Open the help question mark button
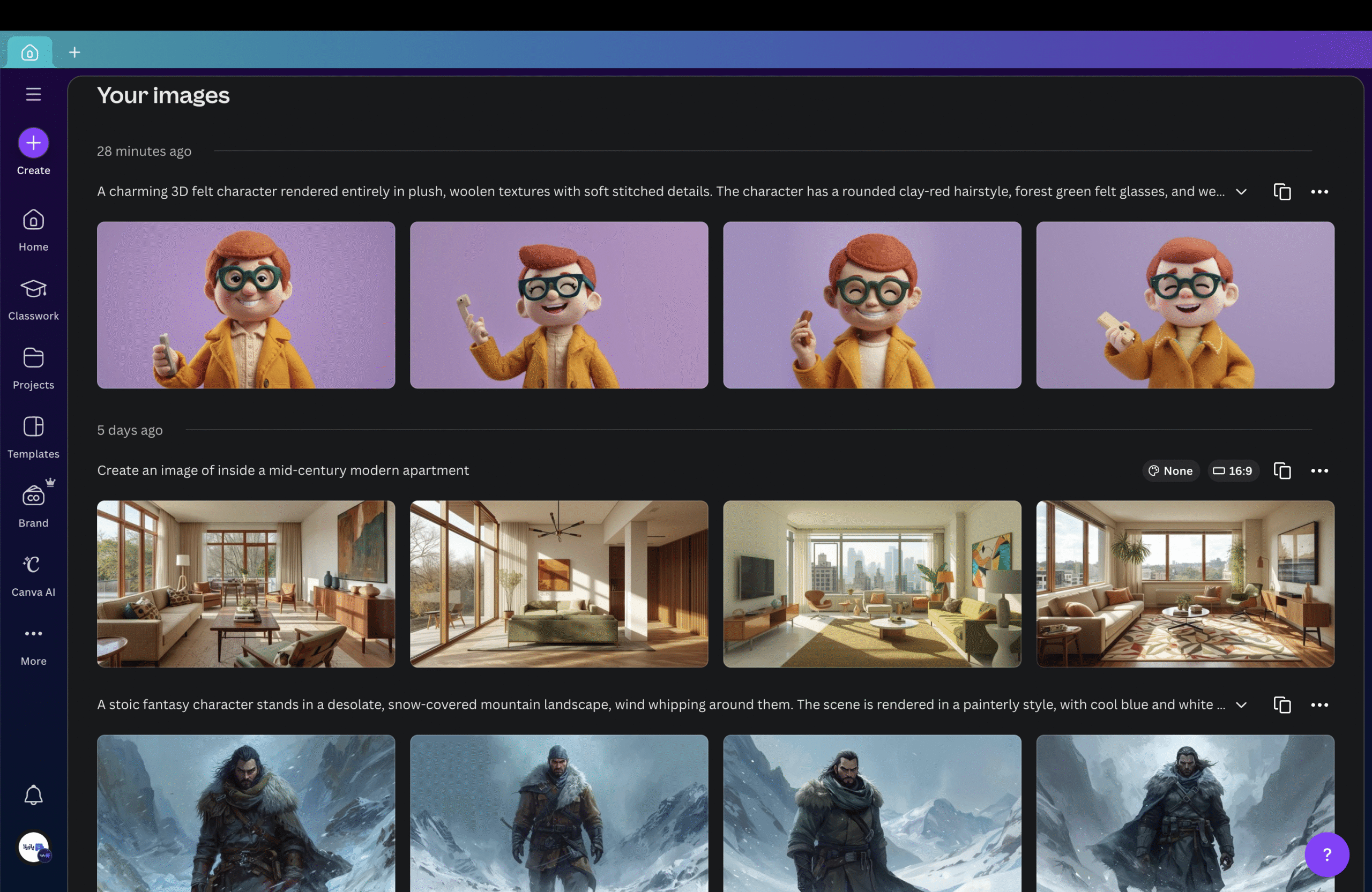 point(1326,854)
